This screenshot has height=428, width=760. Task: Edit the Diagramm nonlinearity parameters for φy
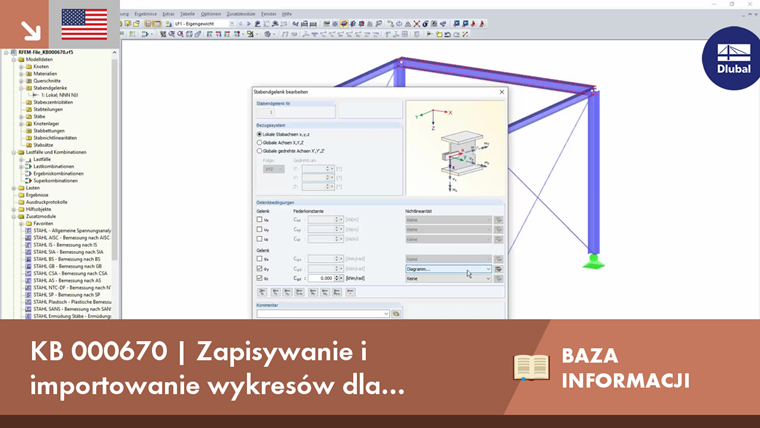pos(498,269)
